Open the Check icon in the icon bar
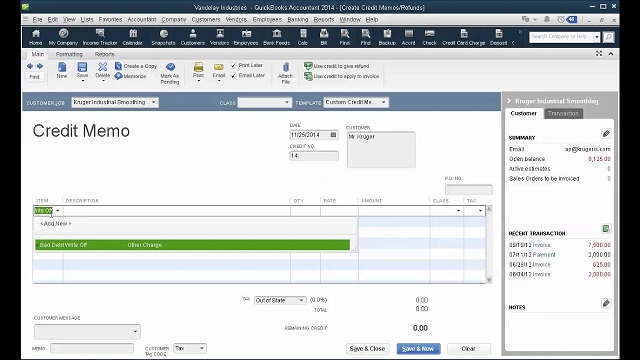Viewport: 640px width, 360px height. [429, 37]
